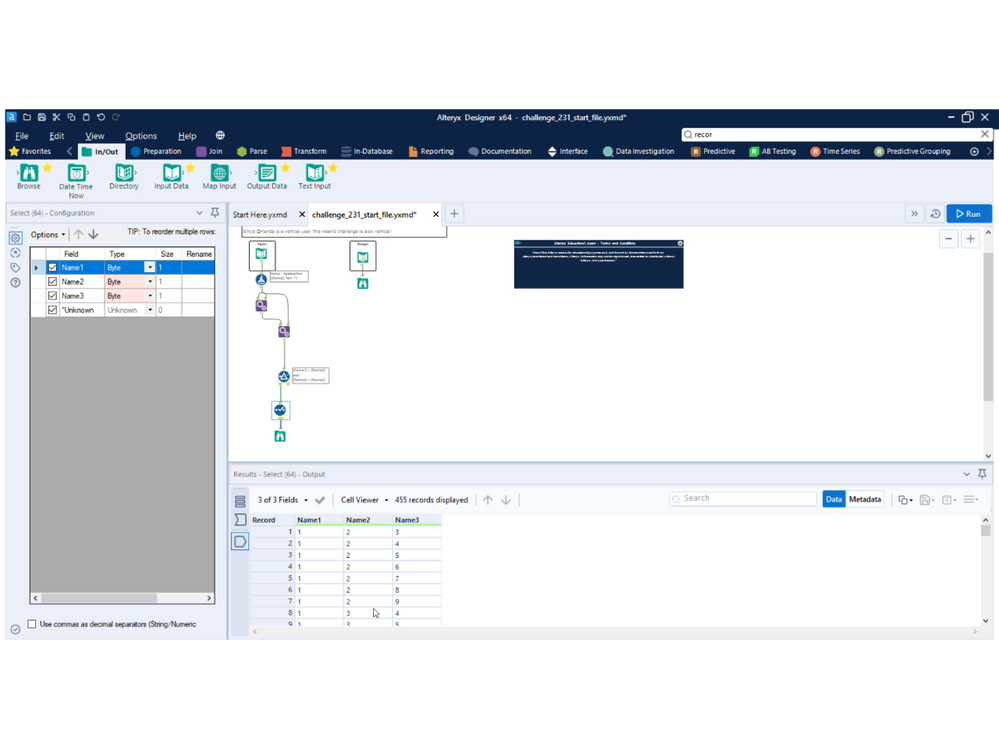Viewport: 999px width, 749px height.
Task: Uncheck the Name2 field checkbox
Action: pos(52,282)
